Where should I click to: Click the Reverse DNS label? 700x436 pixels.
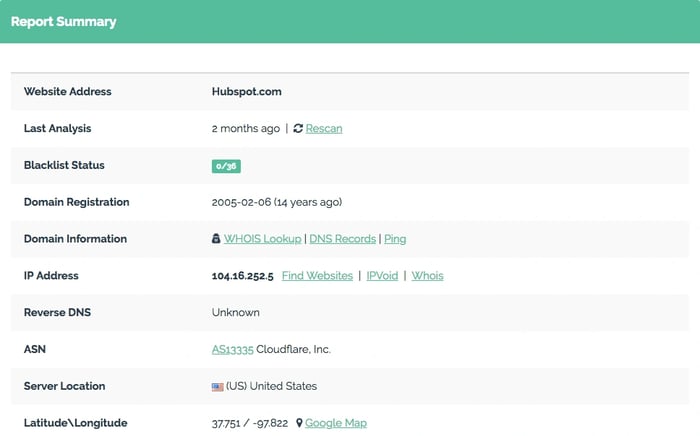click(57, 312)
